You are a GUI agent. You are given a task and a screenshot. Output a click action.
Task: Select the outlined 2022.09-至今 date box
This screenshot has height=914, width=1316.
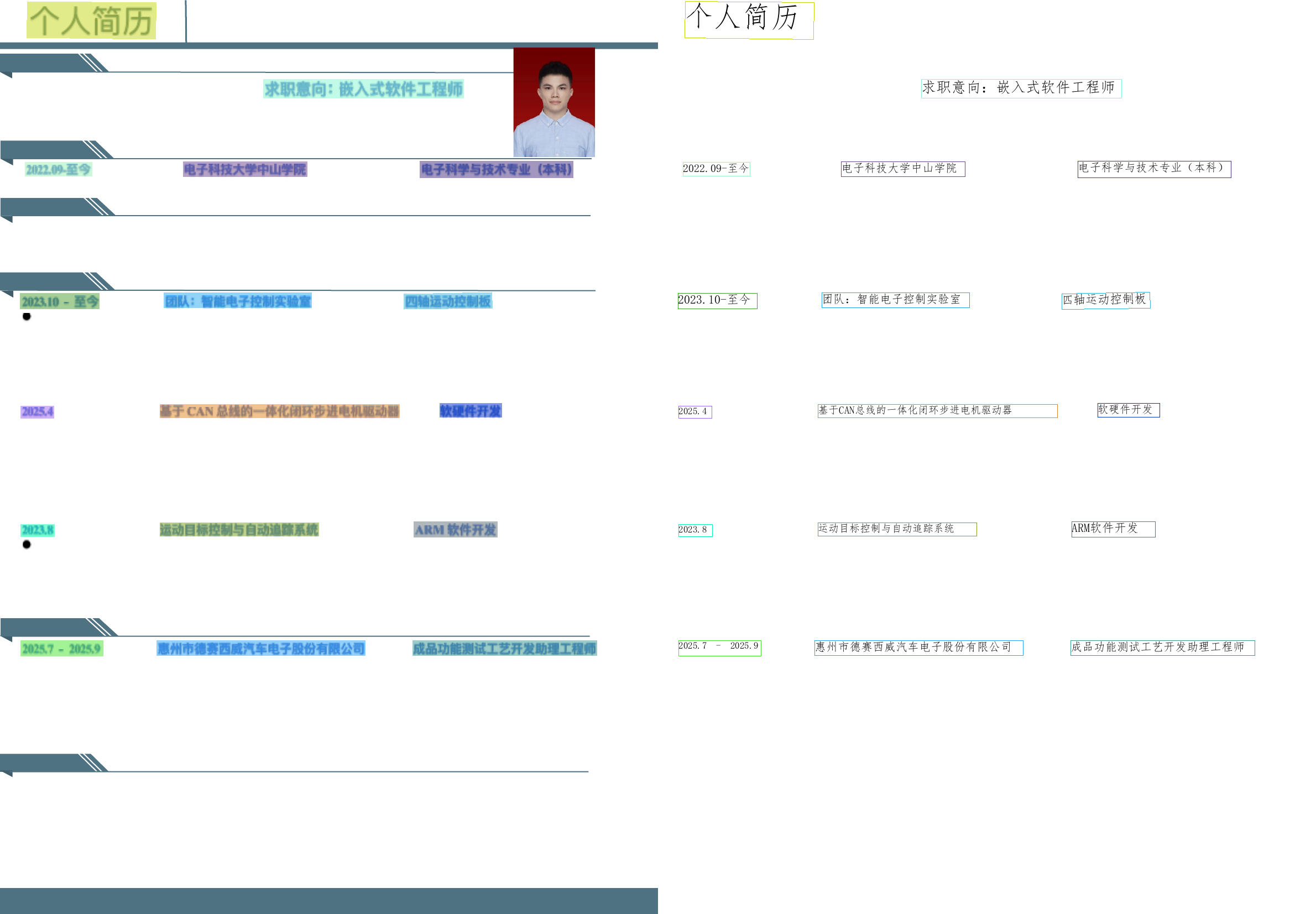[716, 168]
